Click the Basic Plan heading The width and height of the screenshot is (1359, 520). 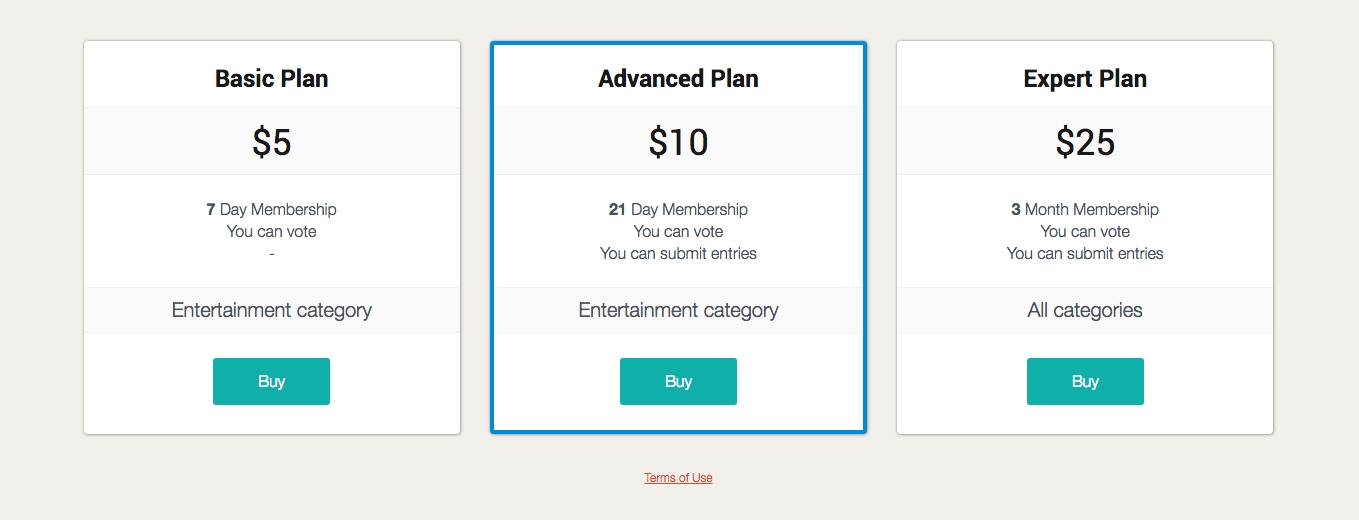click(271, 78)
